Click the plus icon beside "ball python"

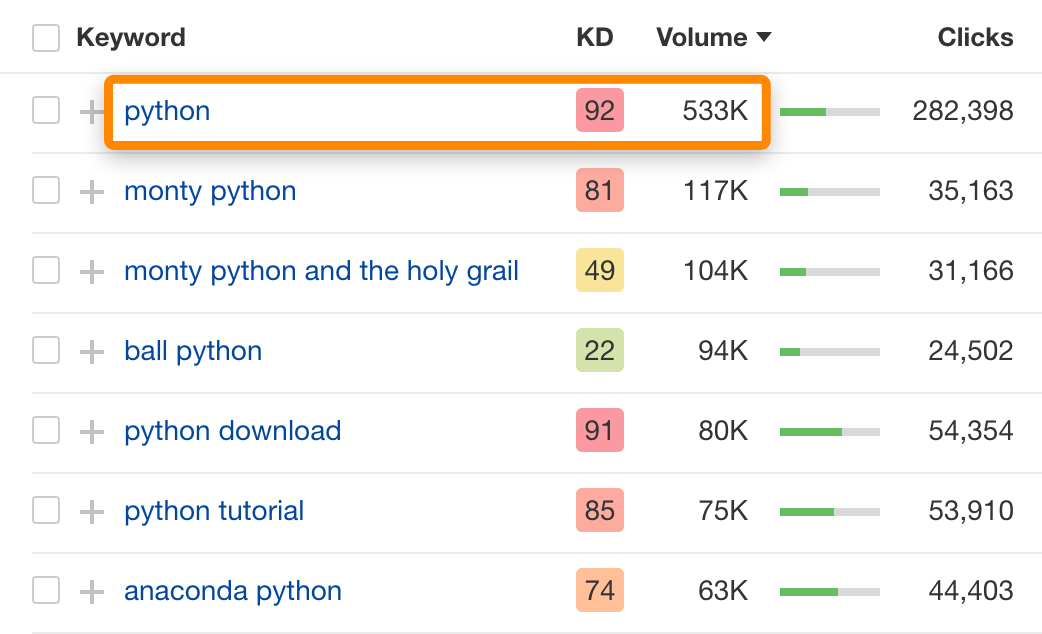click(x=91, y=350)
